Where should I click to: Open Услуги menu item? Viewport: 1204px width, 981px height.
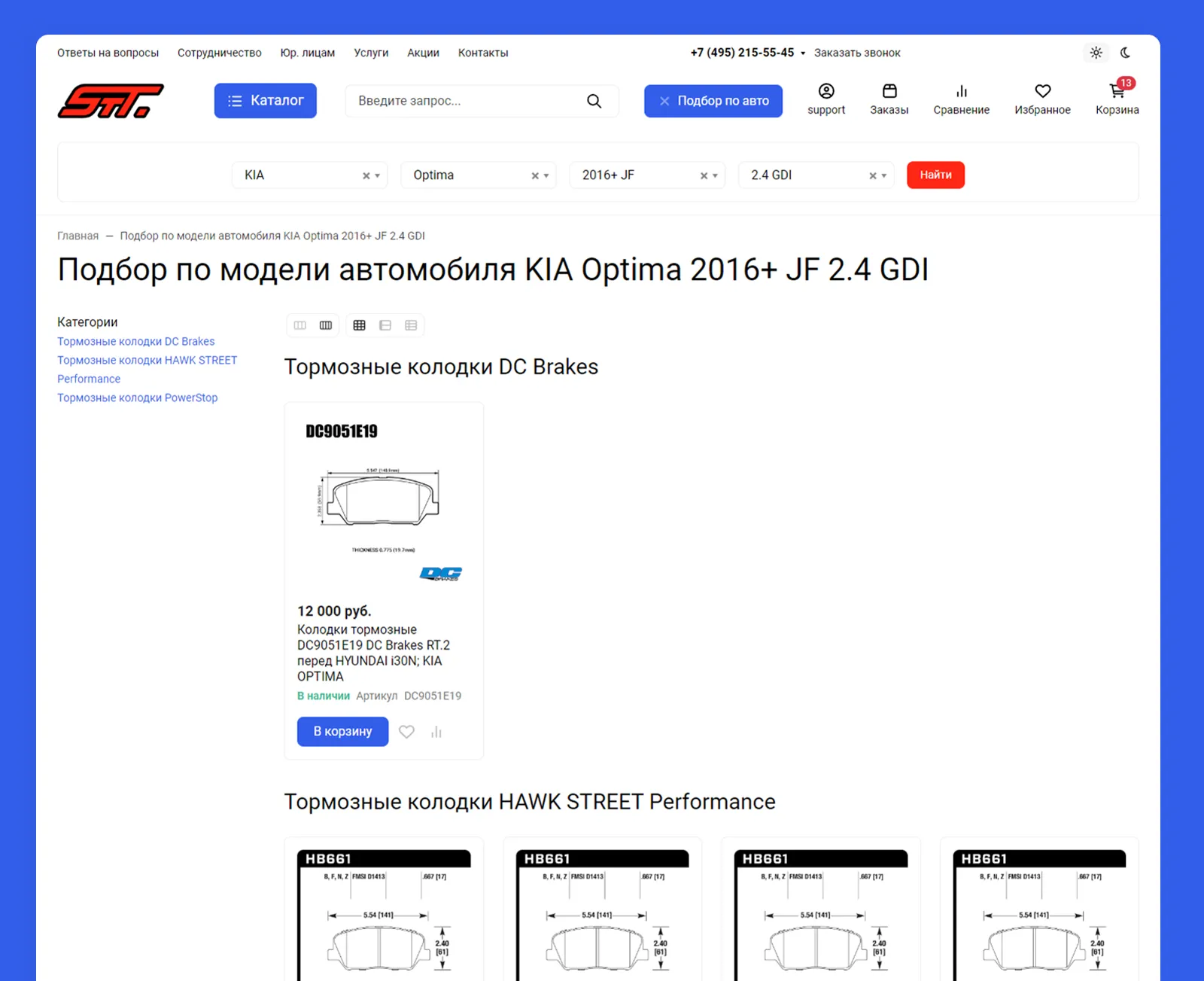(371, 53)
